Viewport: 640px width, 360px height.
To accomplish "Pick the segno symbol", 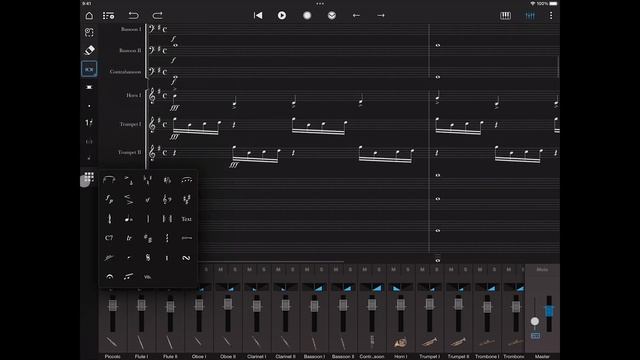I will coord(148,258).
